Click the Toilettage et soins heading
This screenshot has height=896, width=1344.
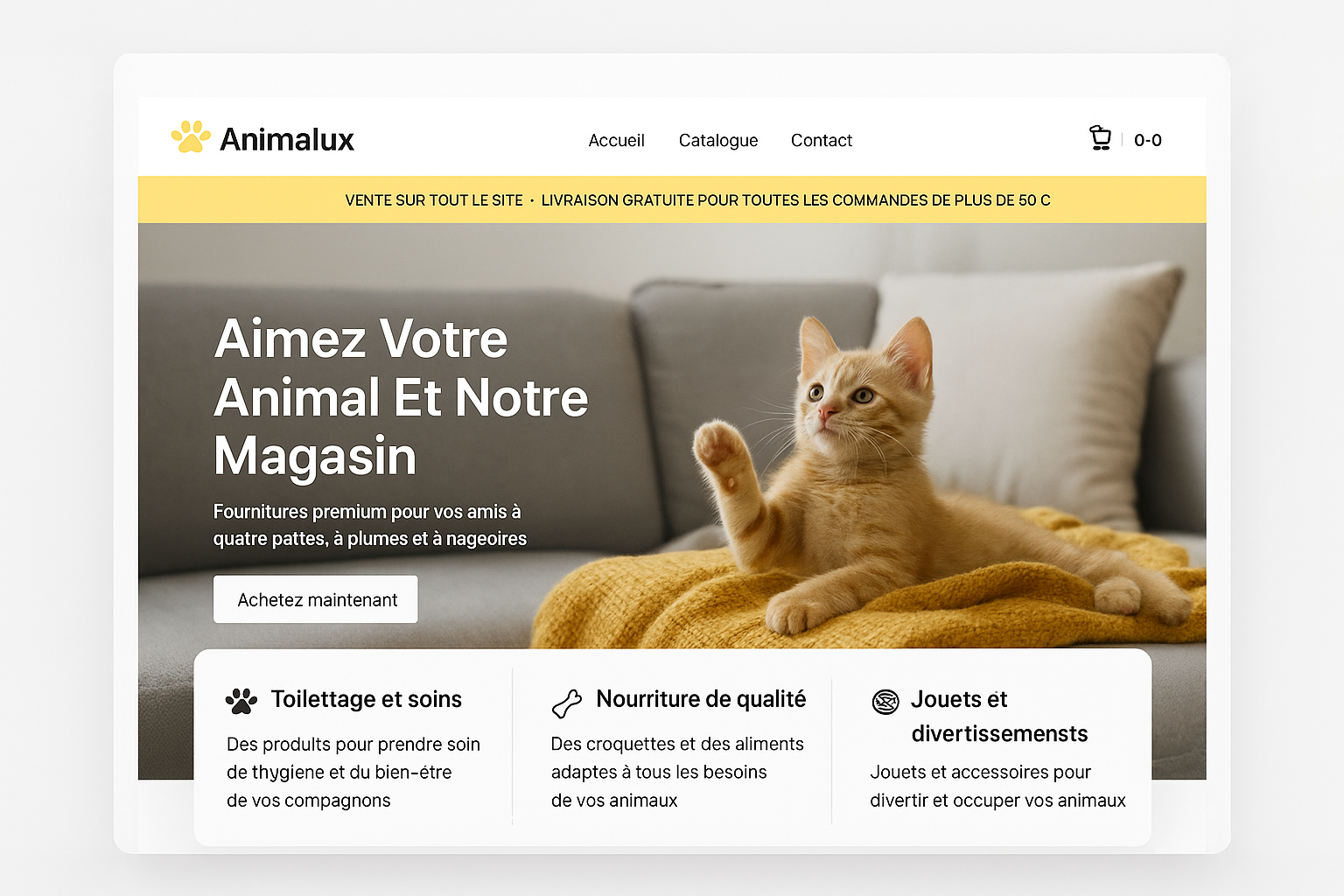(x=367, y=699)
